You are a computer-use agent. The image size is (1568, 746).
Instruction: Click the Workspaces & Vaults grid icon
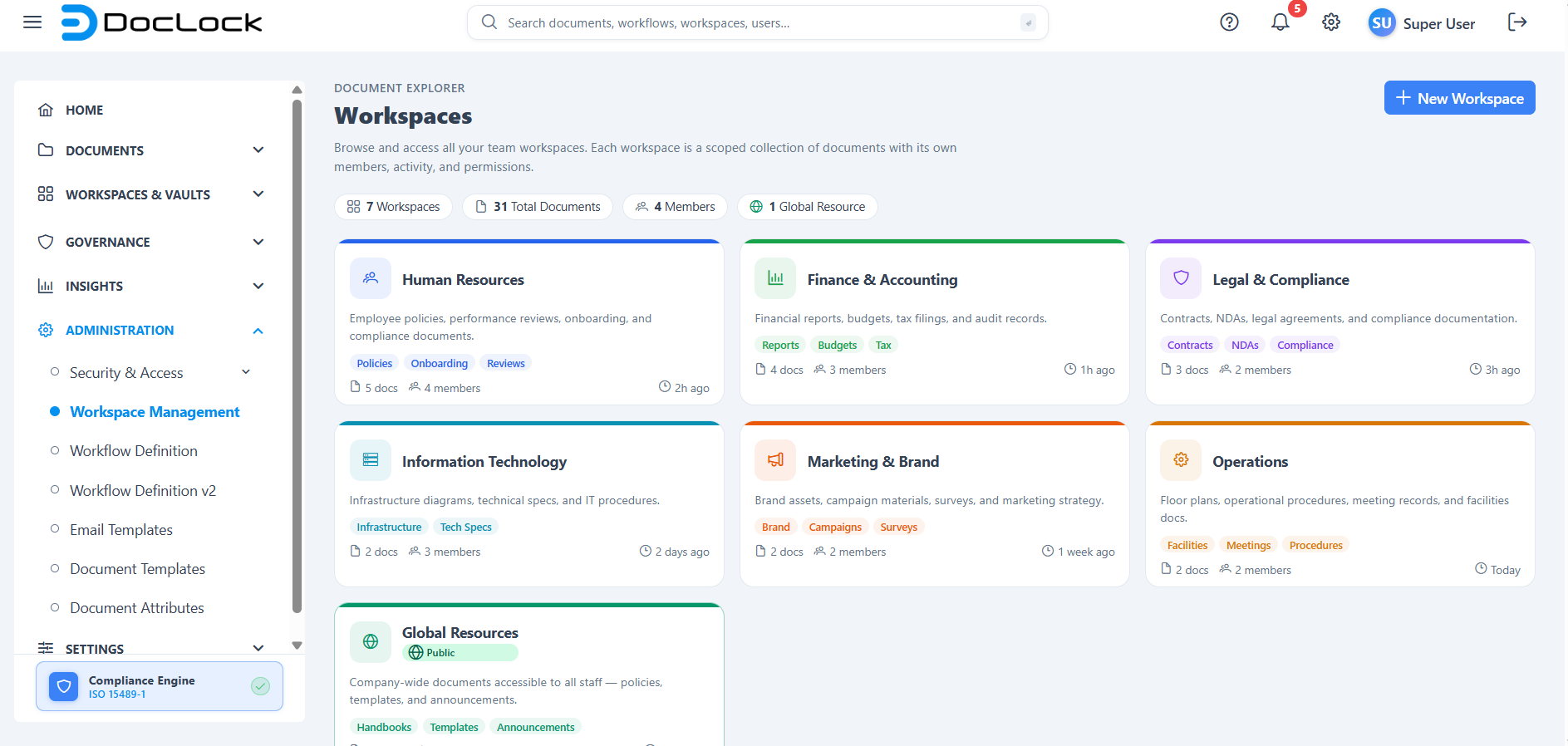46,194
